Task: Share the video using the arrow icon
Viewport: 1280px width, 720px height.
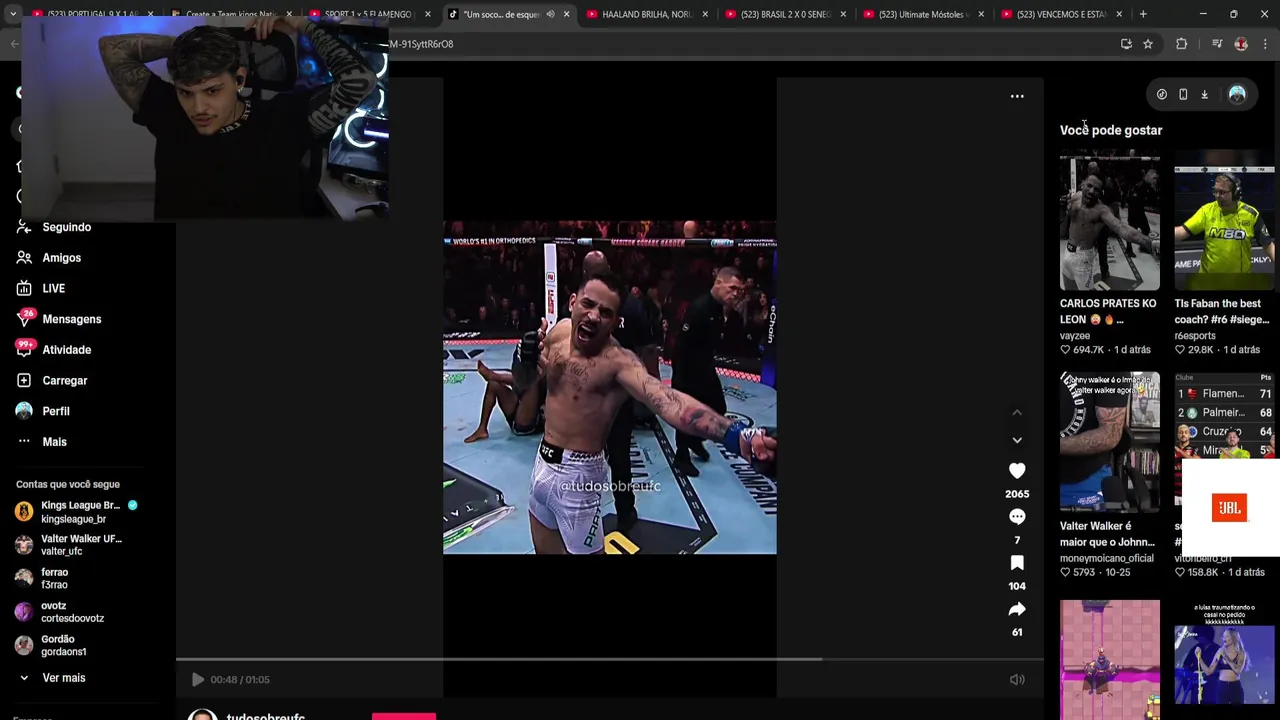Action: pyautogui.click(x=1017, y=609)
